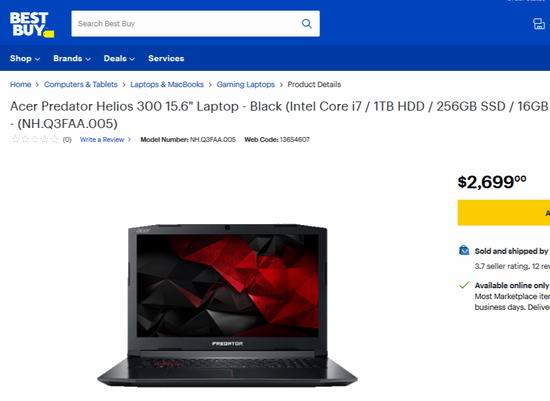Click the yellow Add to Cart button

click(504, 213)
